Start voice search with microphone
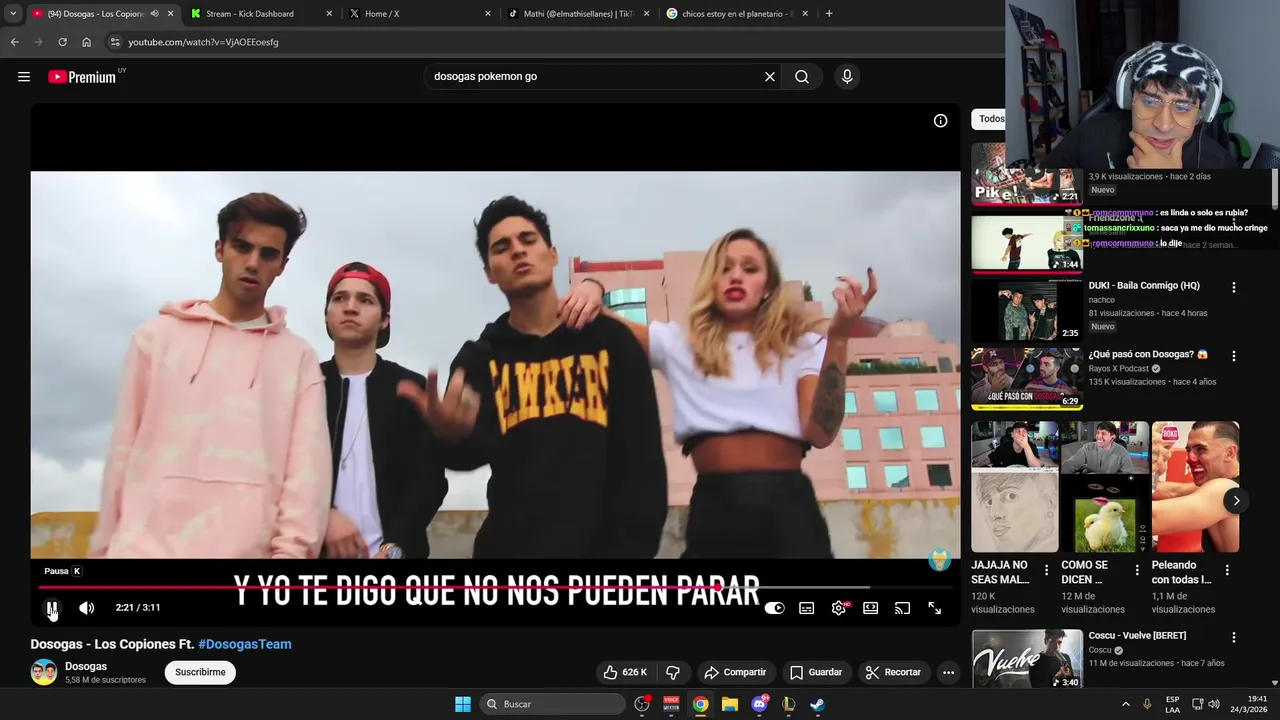This screenshot has width=1280, height=720. click(x=847, y=77)
